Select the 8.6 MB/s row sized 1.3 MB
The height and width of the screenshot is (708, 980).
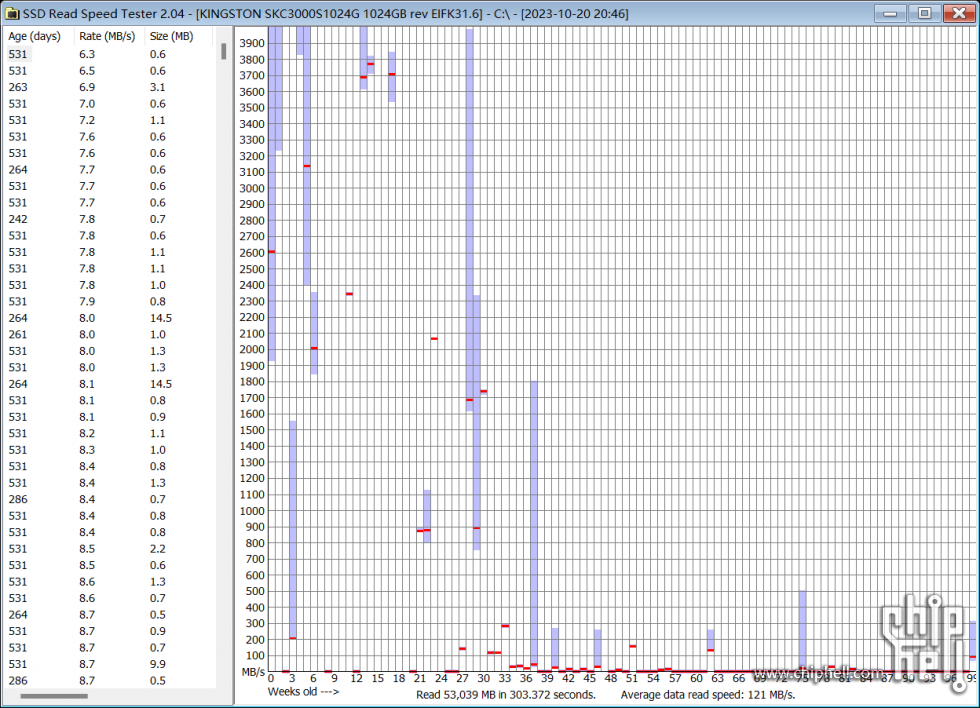tap(109, 582)
